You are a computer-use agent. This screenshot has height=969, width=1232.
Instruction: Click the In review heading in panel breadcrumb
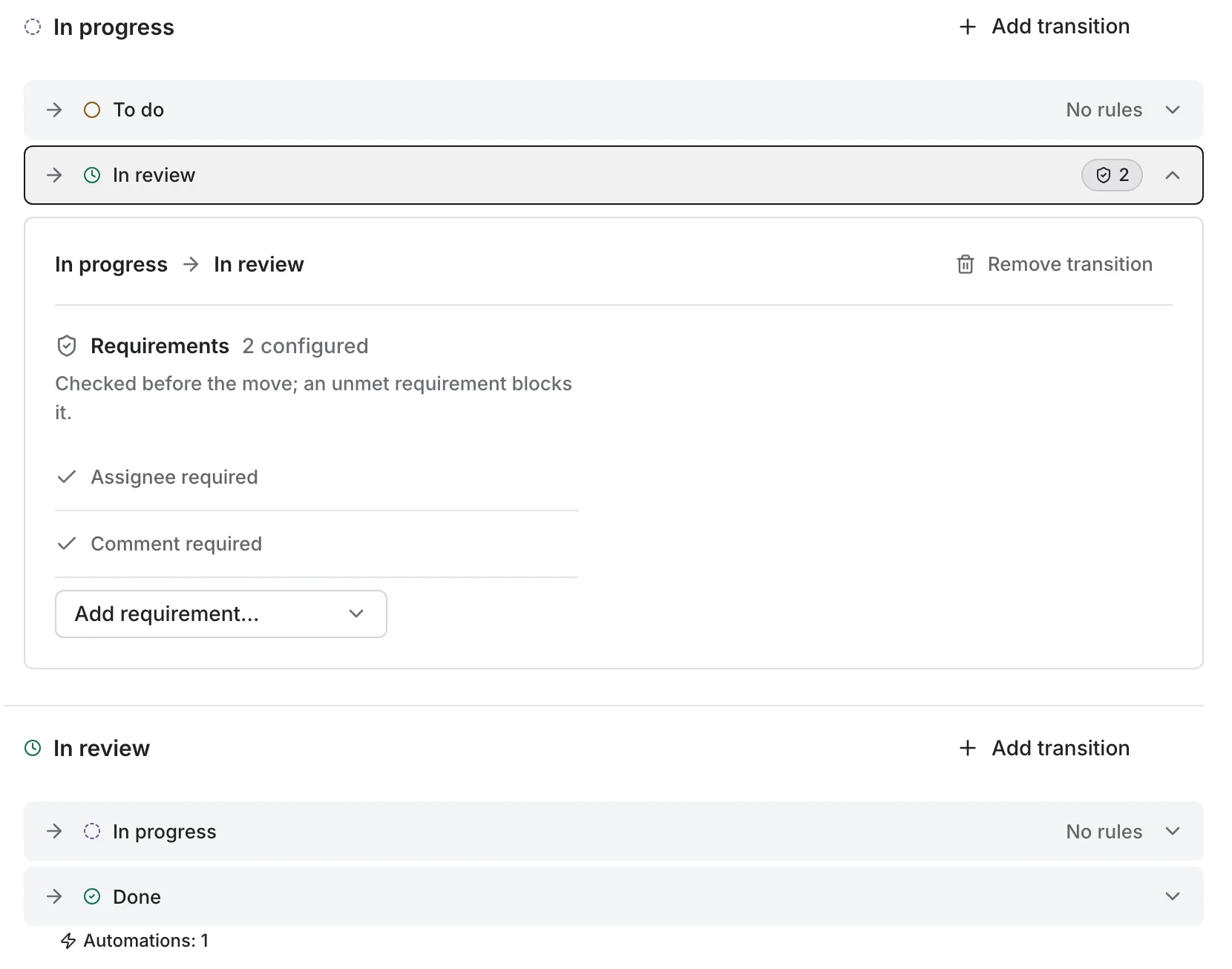coord(259,264)
